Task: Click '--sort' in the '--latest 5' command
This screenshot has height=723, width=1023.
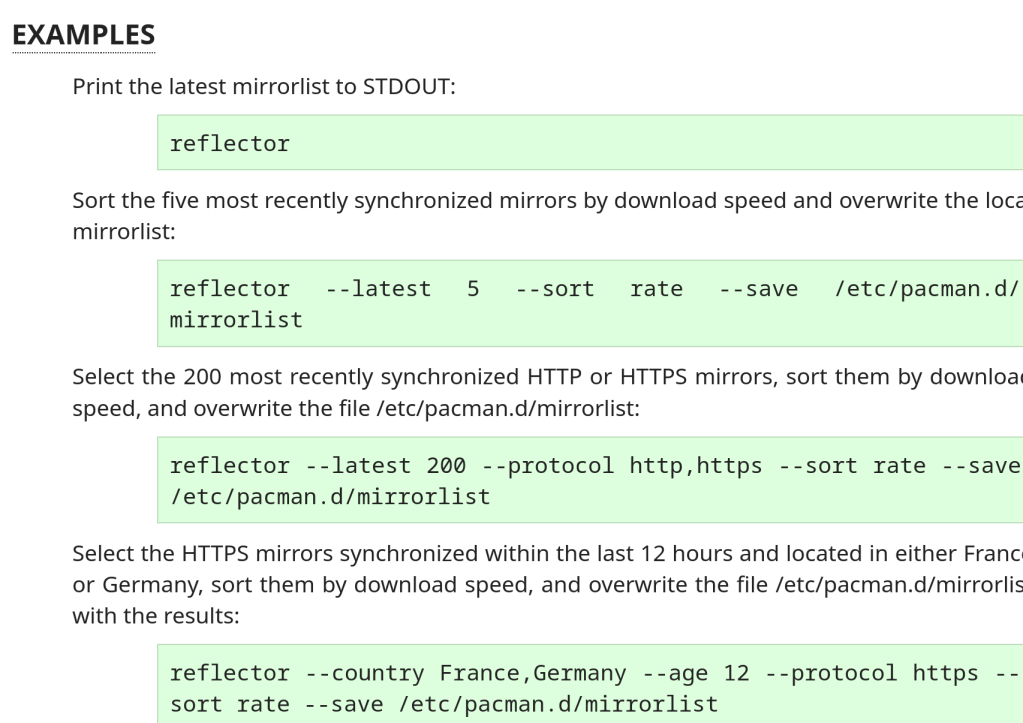Action: coord(555,289)
